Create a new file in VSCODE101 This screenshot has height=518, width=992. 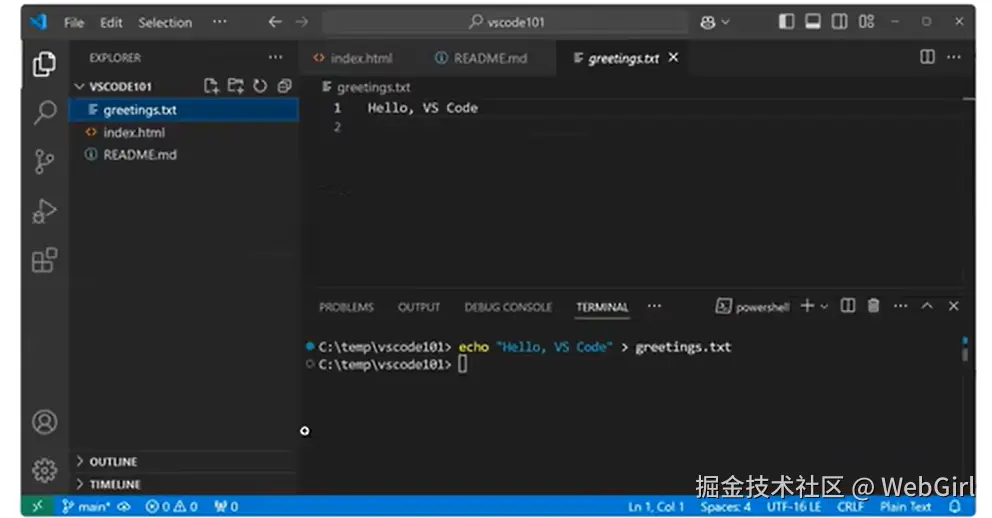tap(211, 86)
